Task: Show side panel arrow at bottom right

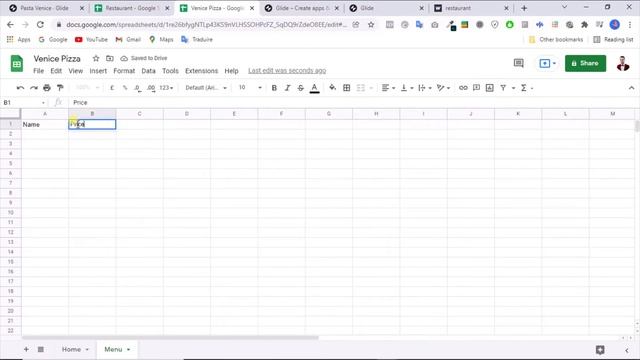Action: (x=627, y=350)
